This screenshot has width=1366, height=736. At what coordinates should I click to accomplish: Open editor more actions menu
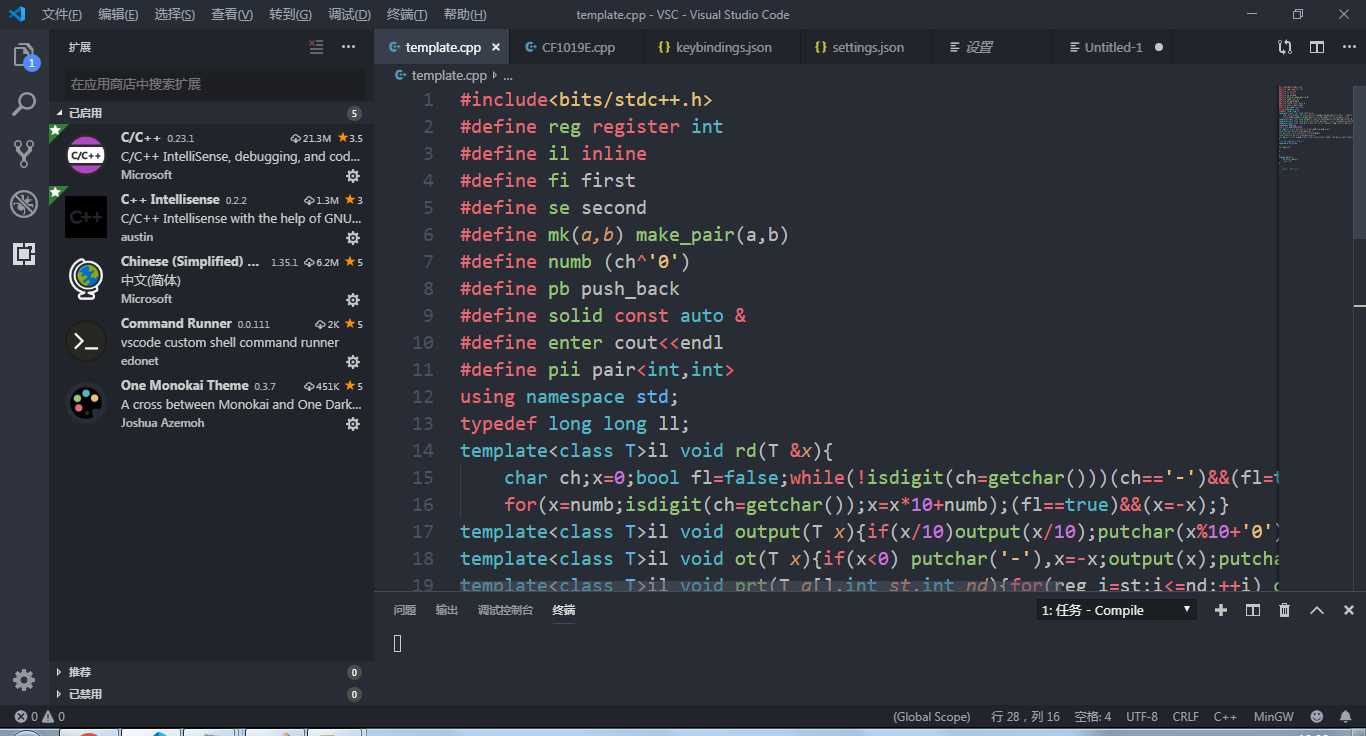pos(1348,47)
